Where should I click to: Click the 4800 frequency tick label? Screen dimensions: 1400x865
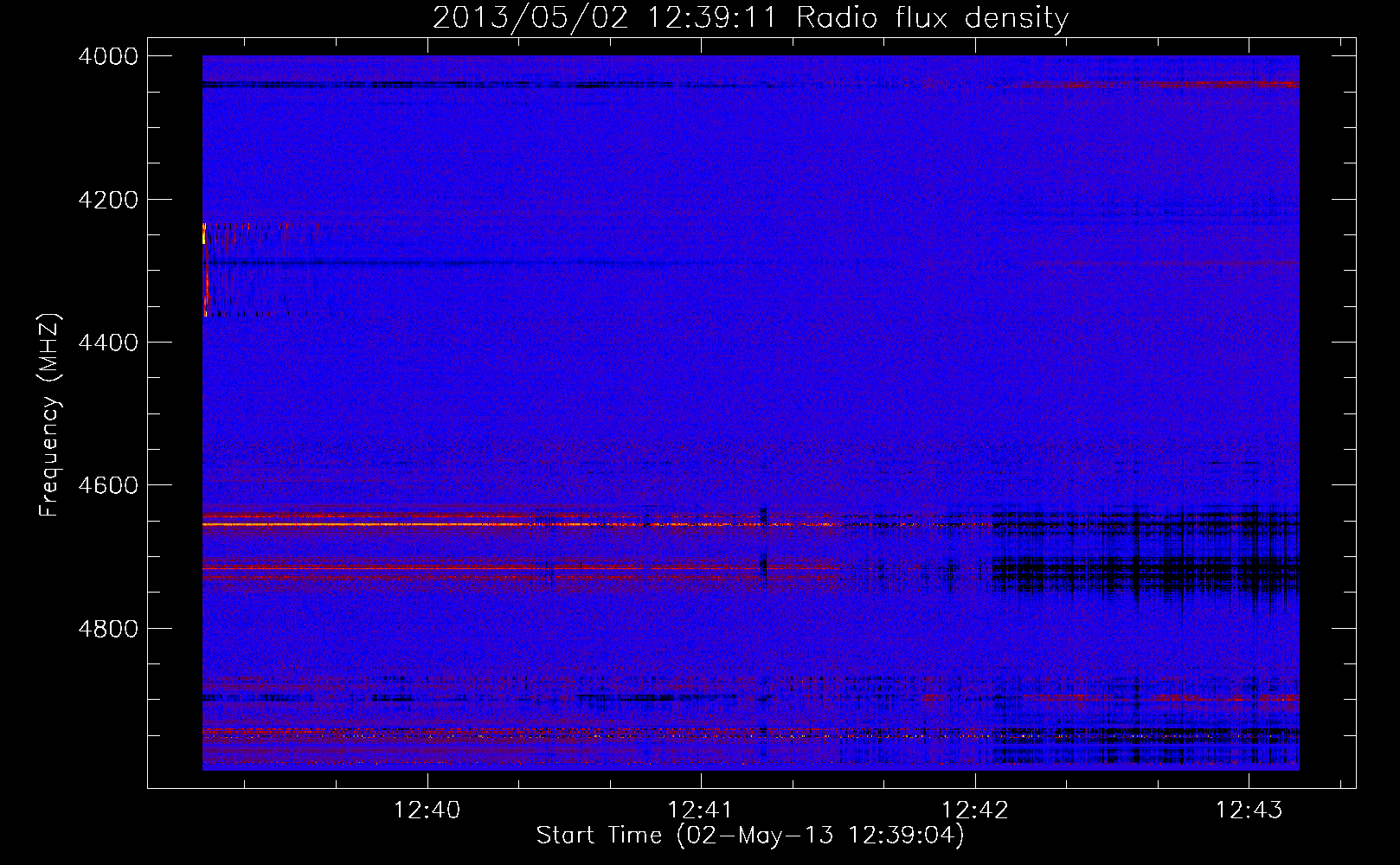(108, 629)
